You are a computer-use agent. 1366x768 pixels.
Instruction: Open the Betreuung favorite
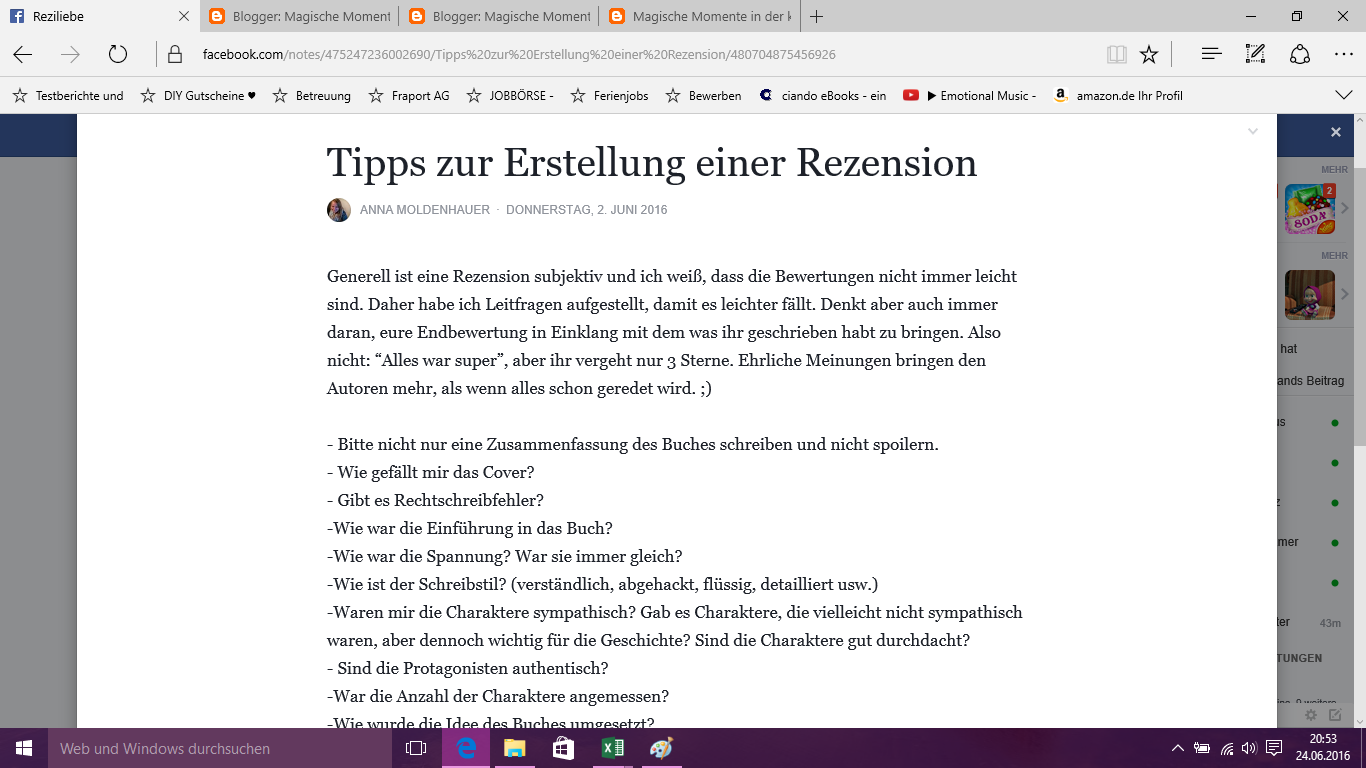pos(312,96)
